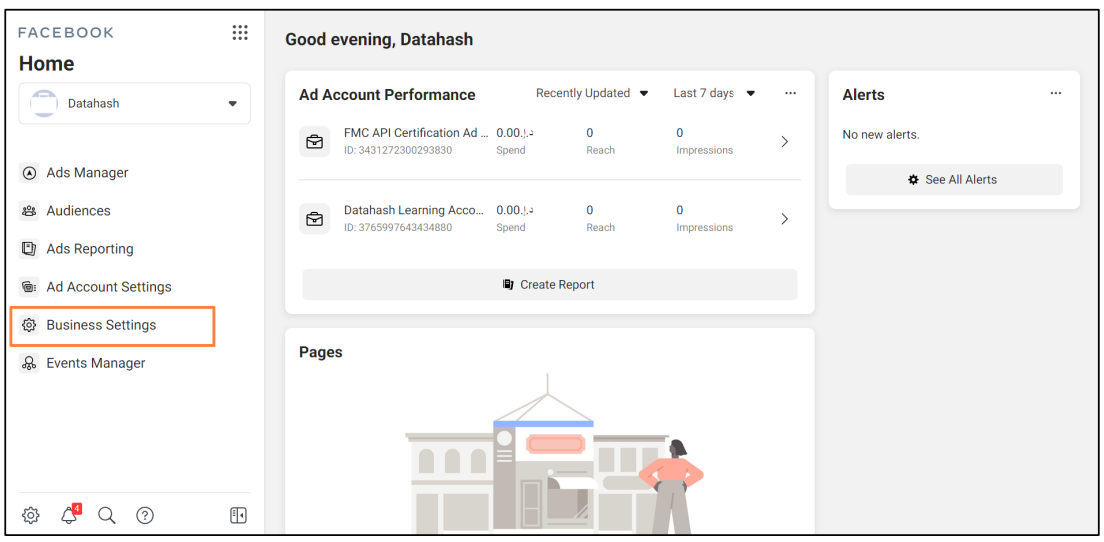Click the Good evening, Datahash greeting
This screenshot has height=542, width=1104.
(x=379, y=39)
